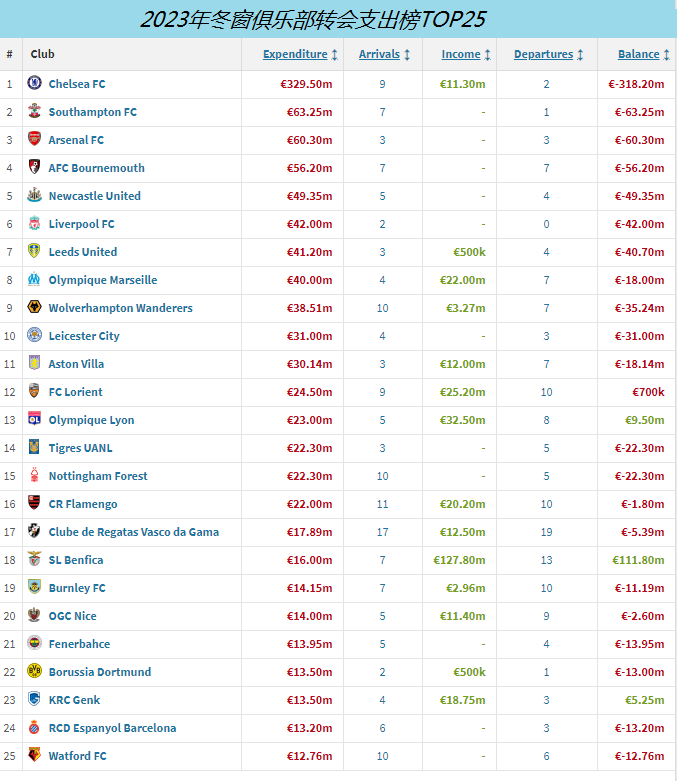Click the Leicester City crest icon
The image size is (677, 781).
[34, 336]
